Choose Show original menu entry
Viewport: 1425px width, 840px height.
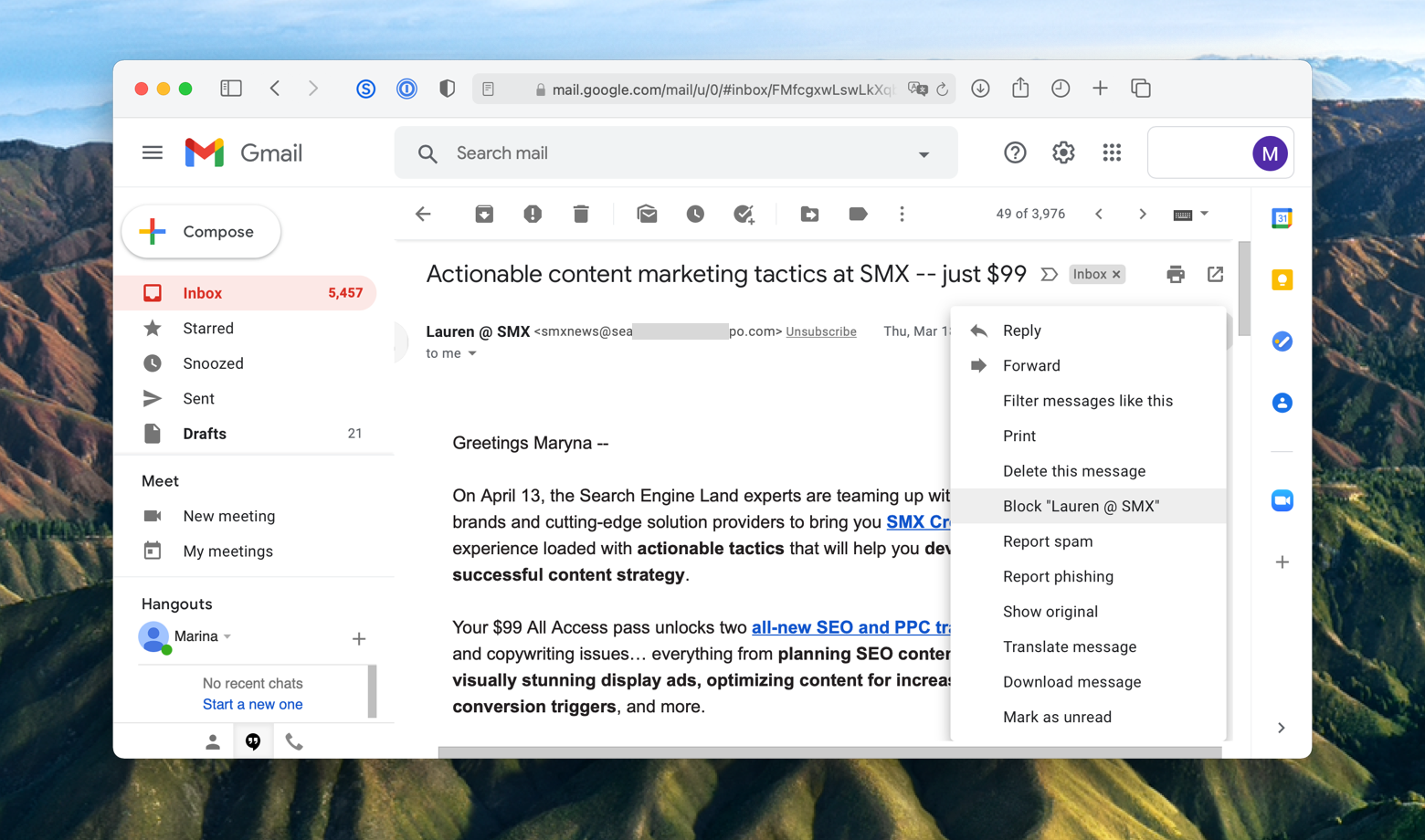tap(1088, 612)
